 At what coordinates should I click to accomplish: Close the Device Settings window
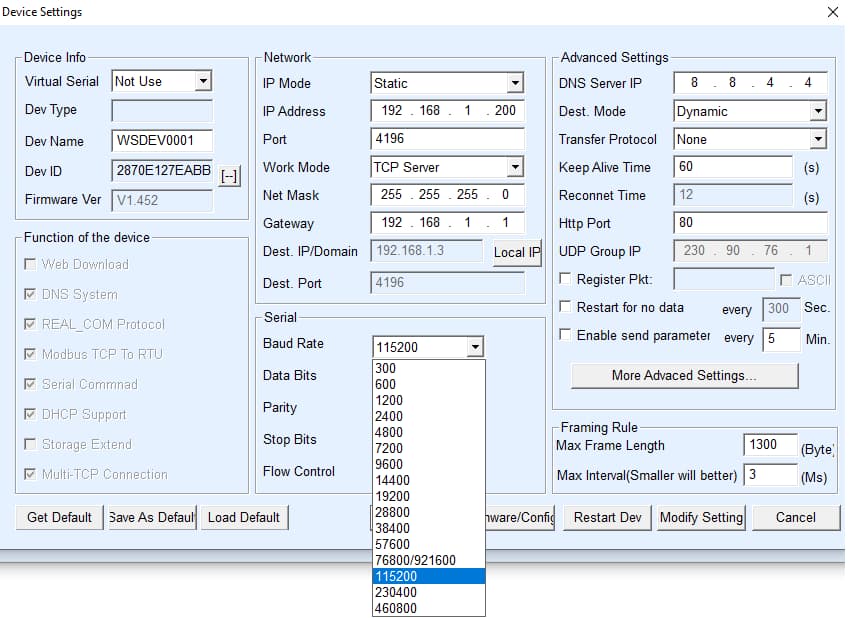point(833,12)
